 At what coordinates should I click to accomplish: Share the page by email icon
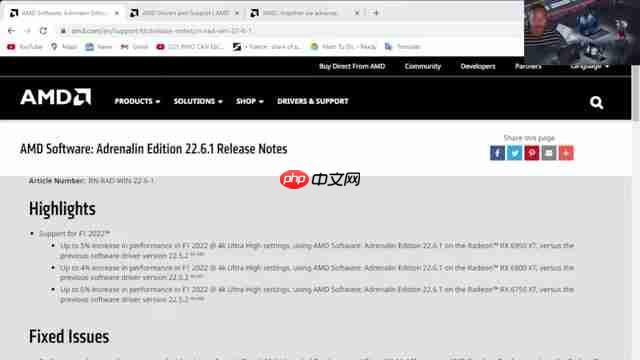(549, 153)
